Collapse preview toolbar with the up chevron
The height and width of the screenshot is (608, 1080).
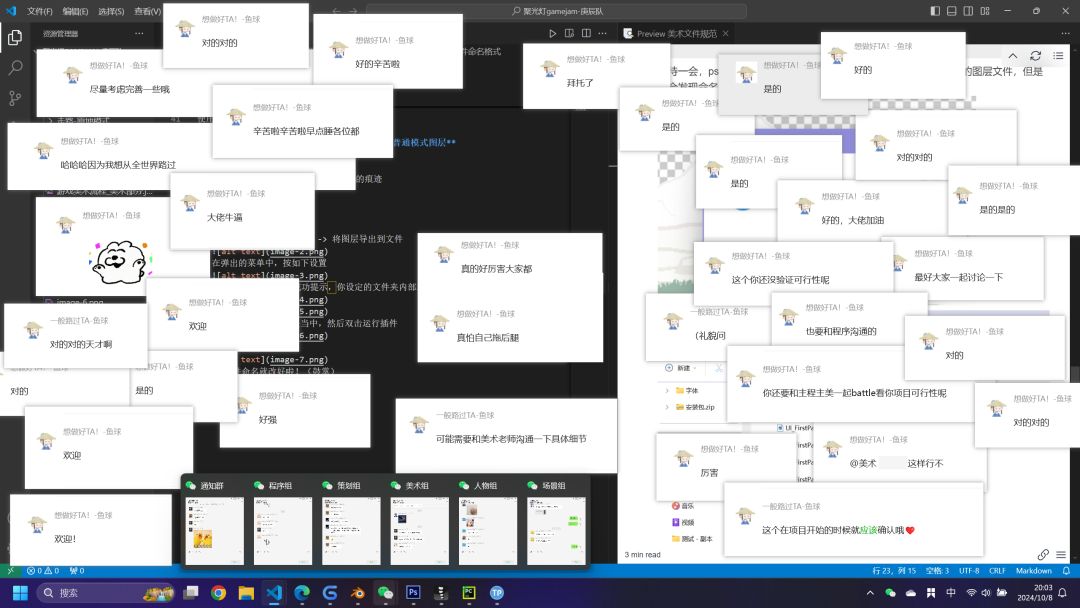tap(1012, 55)
